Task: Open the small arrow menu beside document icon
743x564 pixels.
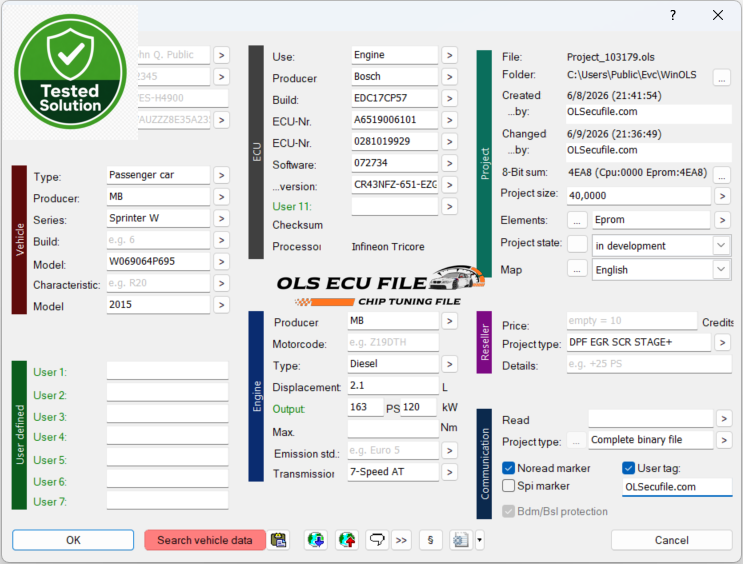Action: click(479, 540)
